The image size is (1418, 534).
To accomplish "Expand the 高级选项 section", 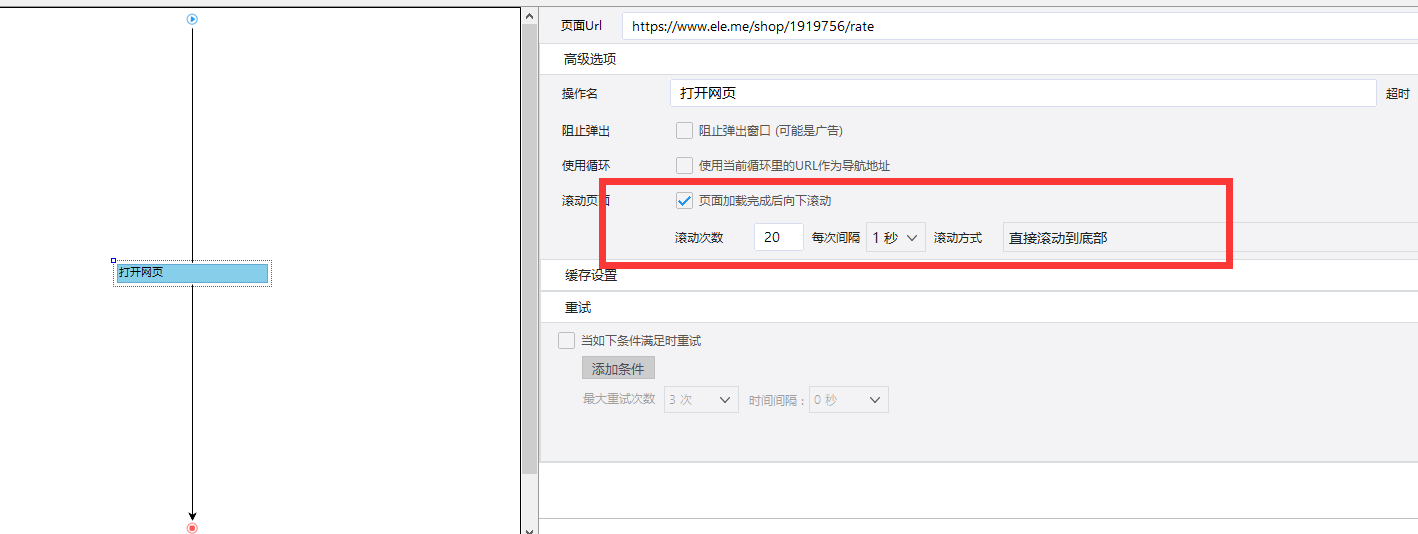I will point(590,59).
